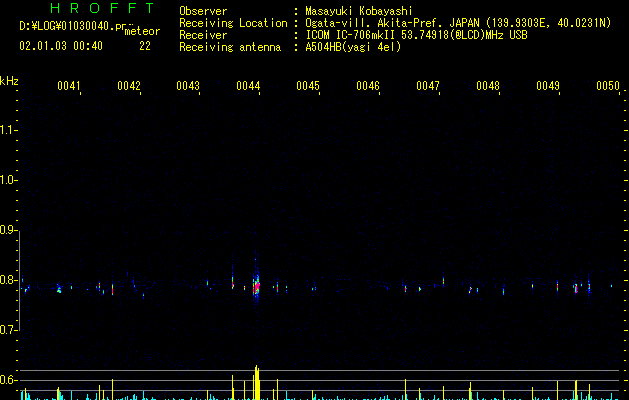Image resolution: width=629 pixels, height=400 pixels.
Task: Click time marker 0050
Action: pos(608,85)
